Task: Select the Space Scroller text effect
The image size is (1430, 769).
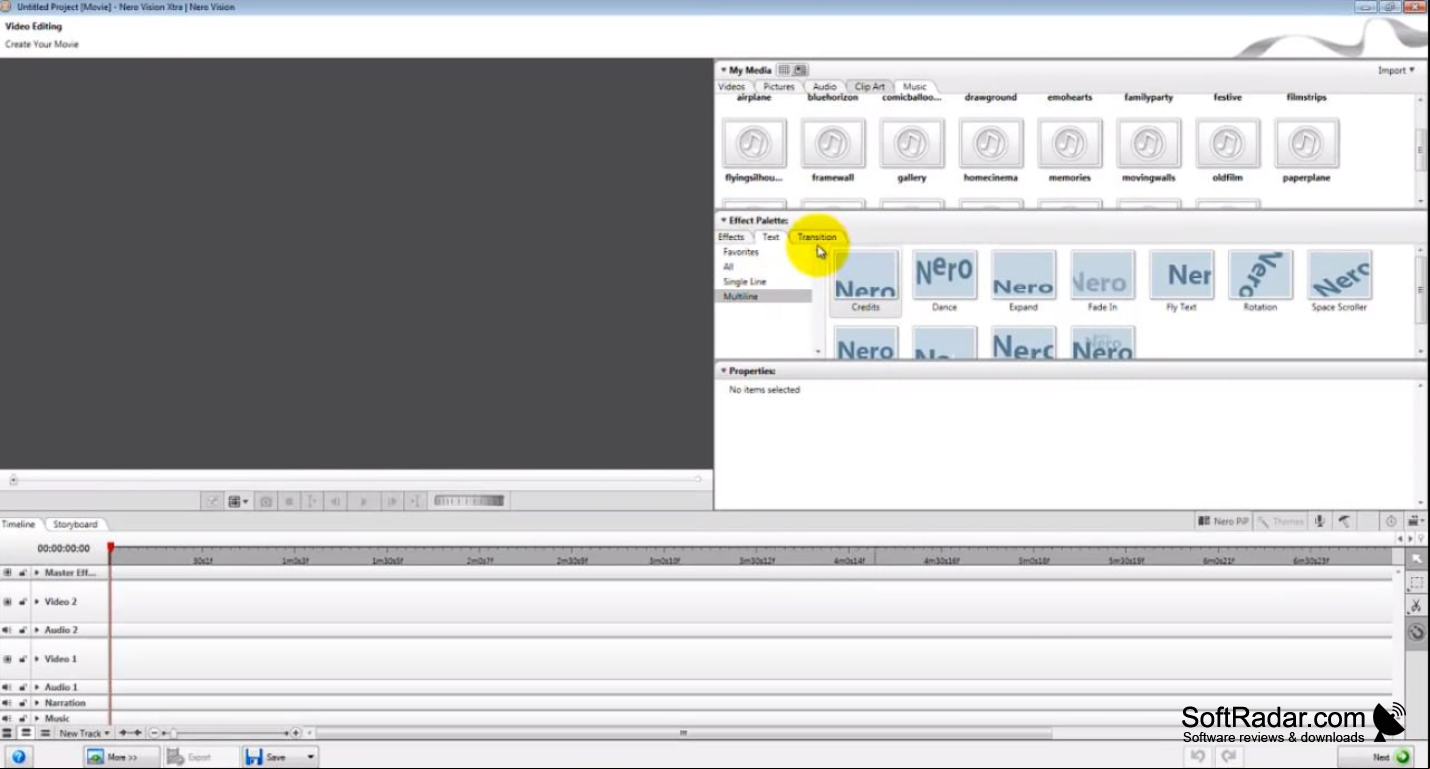Action: [x=1339, y=282]
